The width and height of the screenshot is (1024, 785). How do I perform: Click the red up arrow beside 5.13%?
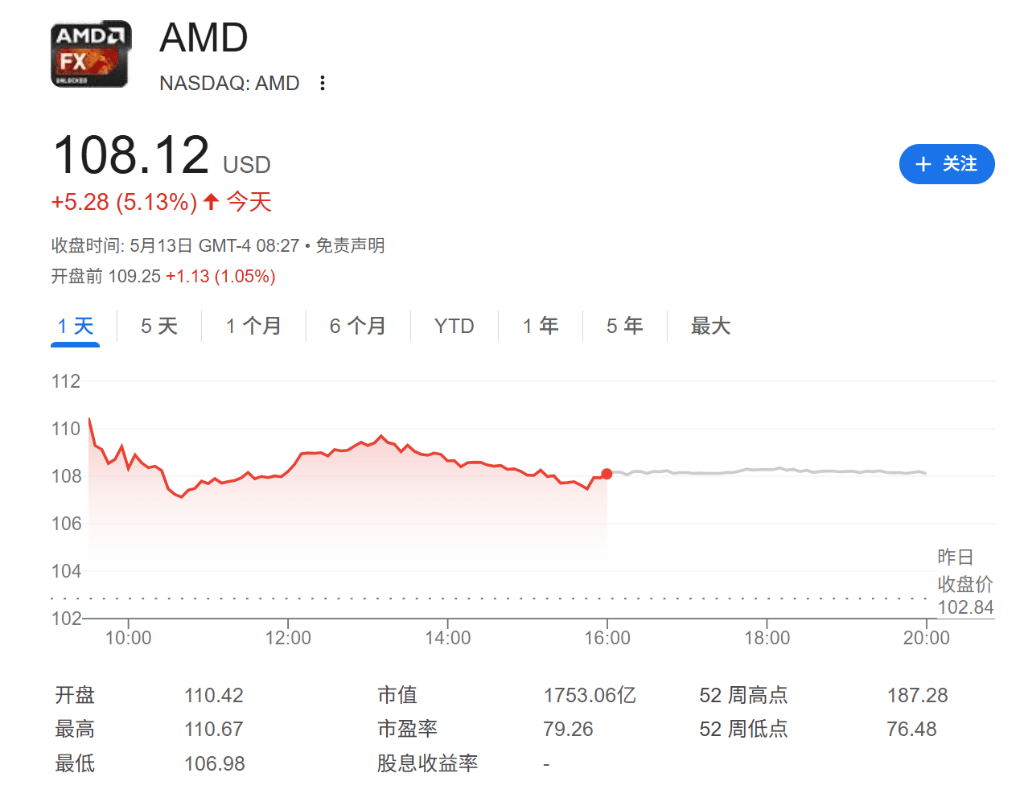pyautogui.click(x=211, y=202)
